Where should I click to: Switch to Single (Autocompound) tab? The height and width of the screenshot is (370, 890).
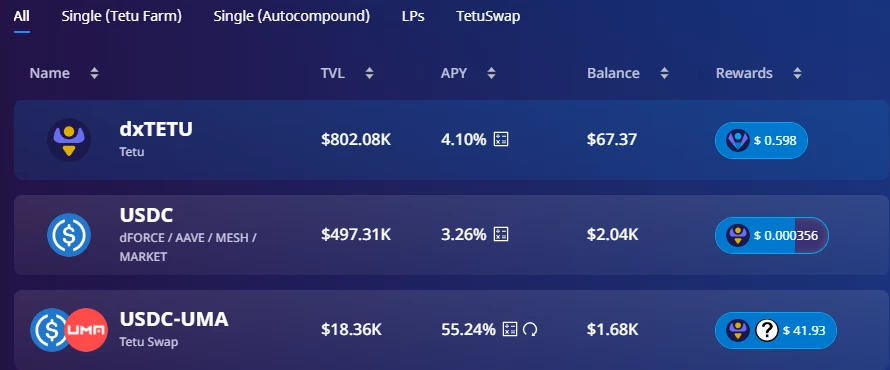tap(292, 16)
